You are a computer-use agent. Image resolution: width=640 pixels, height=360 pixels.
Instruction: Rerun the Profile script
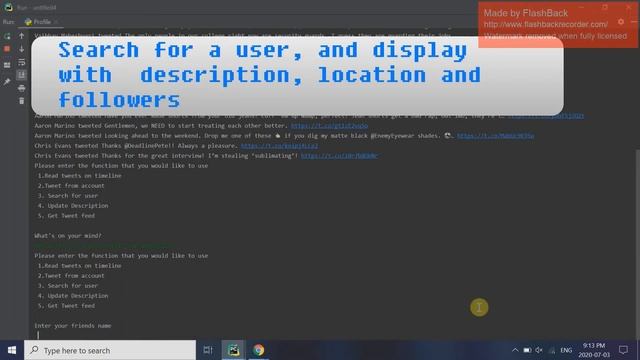pyautogui.click(x=7, y=36)
